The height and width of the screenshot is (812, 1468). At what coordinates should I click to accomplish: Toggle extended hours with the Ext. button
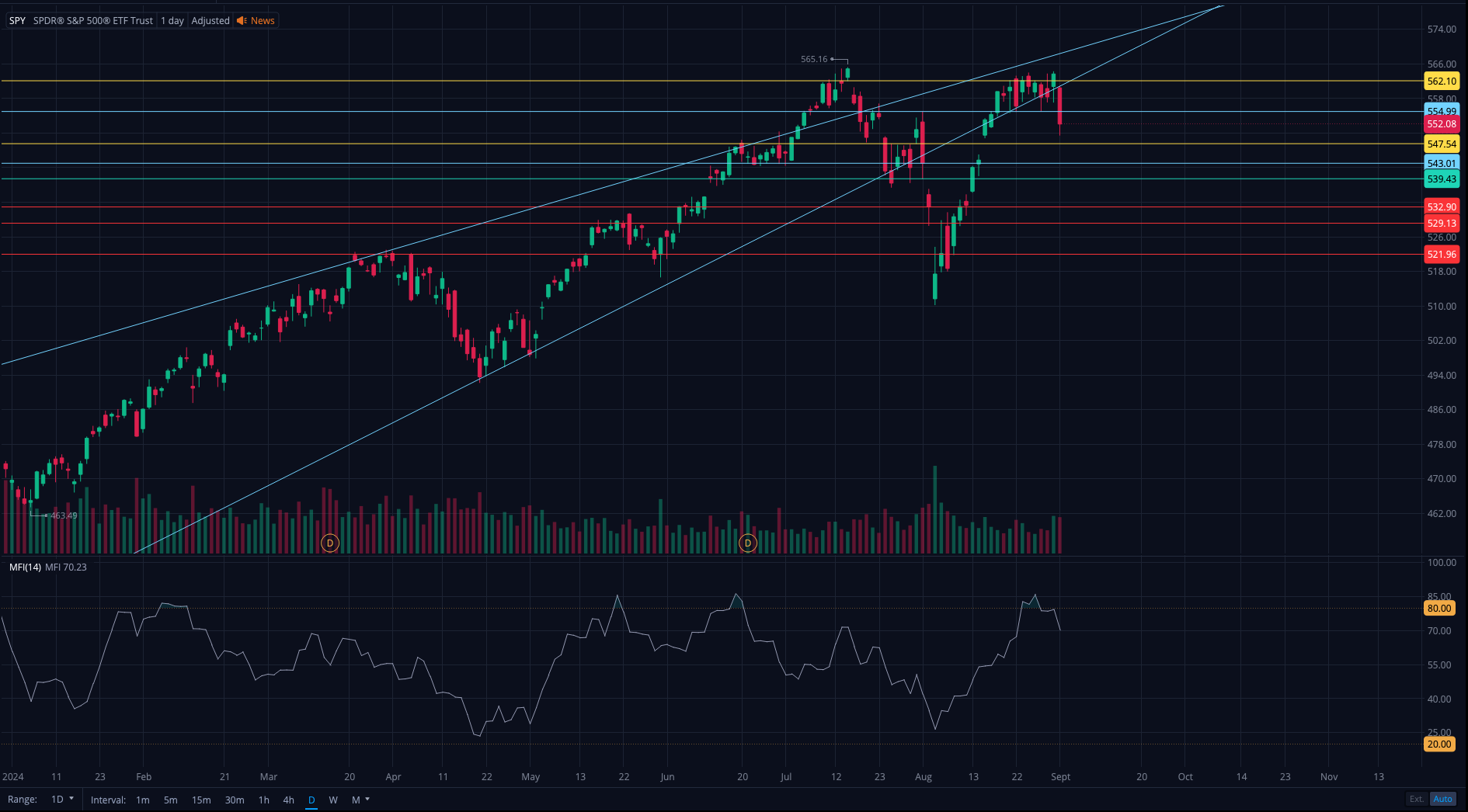point(1417,799)
